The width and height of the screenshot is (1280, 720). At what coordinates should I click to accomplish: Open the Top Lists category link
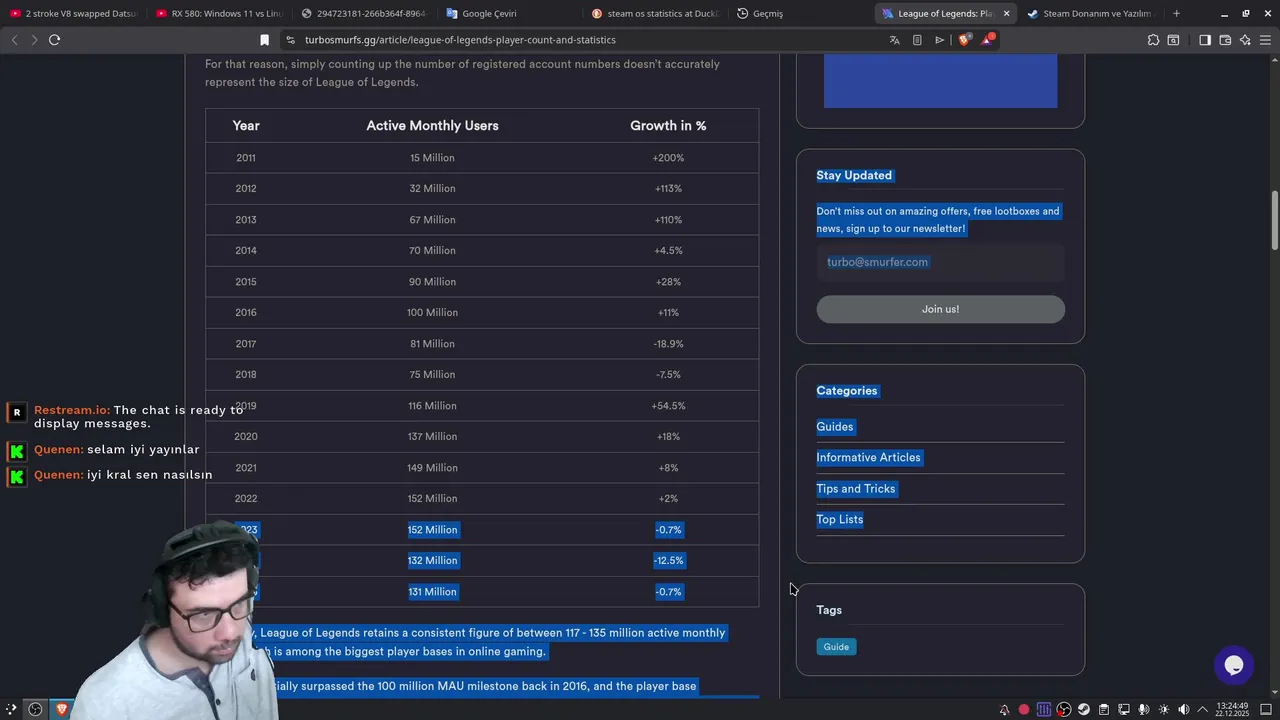[x=840, y=520]
